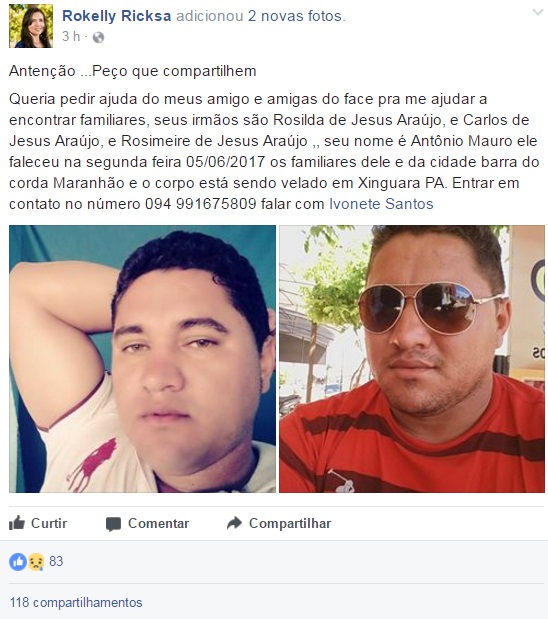Click the Comentar text label
The height and width of the screenshot is (619, 548).
tap(158, 523)
